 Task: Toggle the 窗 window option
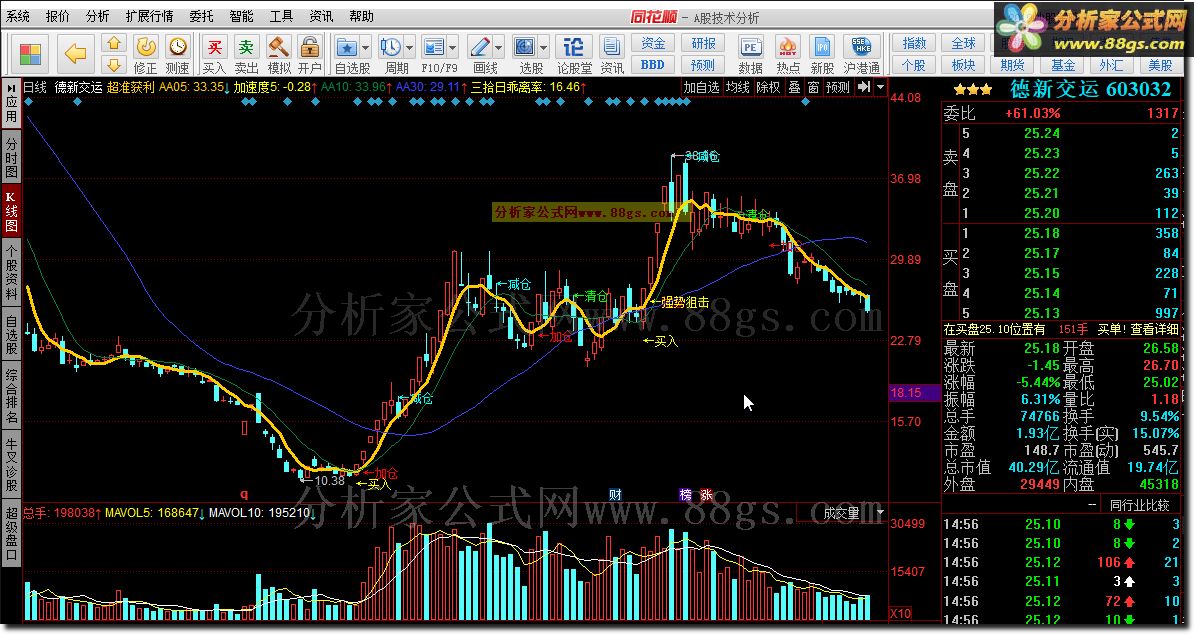coord(813,87)
